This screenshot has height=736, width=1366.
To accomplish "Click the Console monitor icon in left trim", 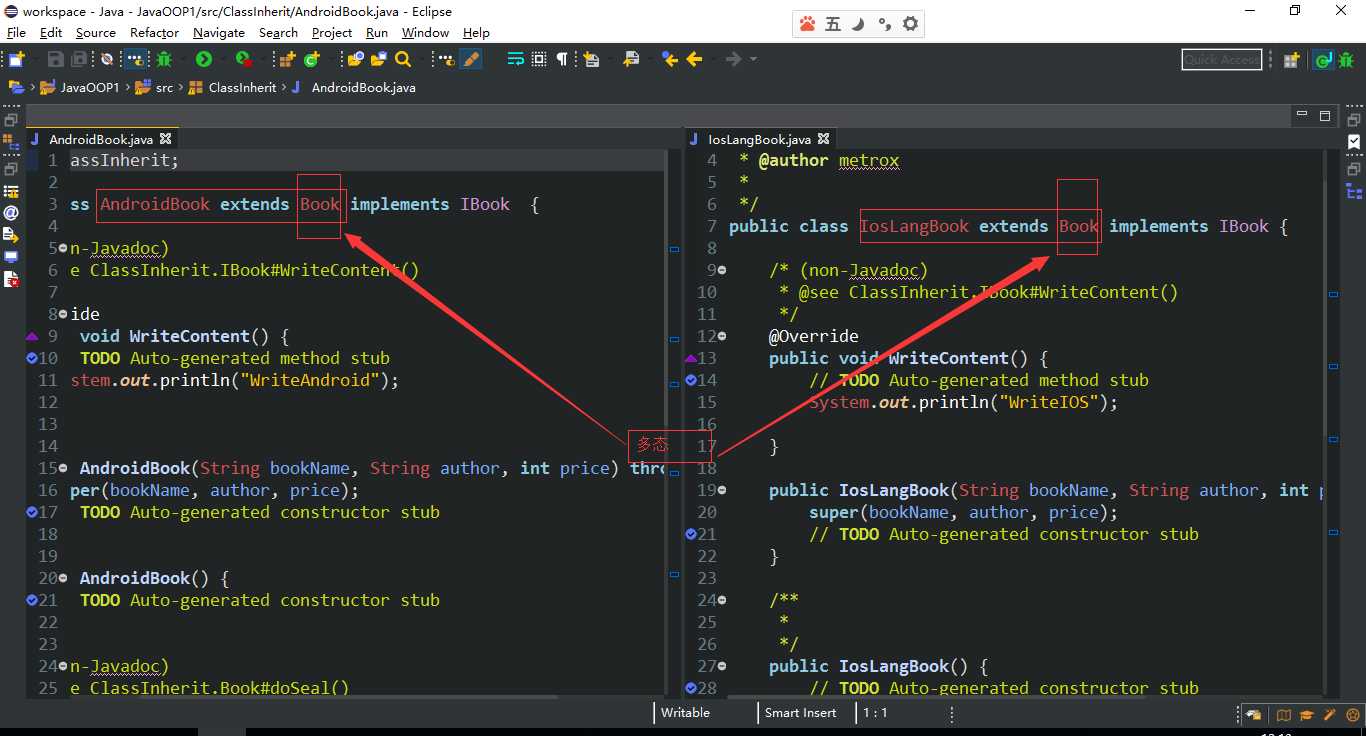I will (11, 257).
